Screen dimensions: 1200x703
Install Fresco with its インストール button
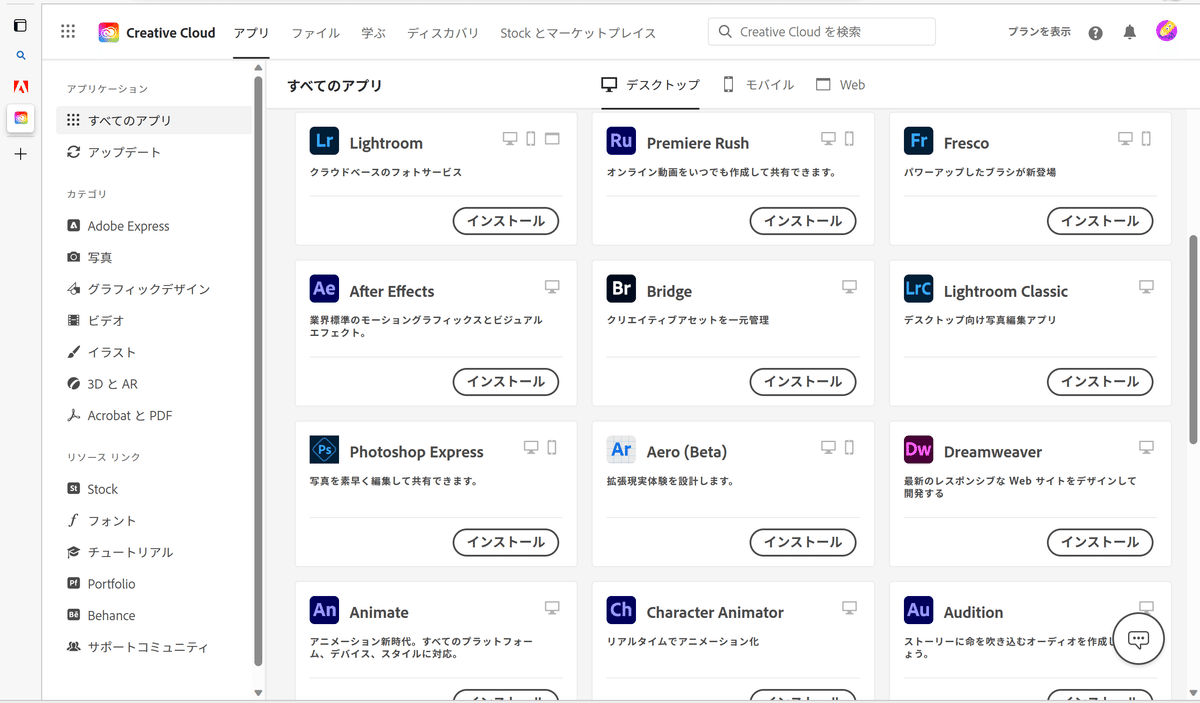click(x=1100, y=221)
